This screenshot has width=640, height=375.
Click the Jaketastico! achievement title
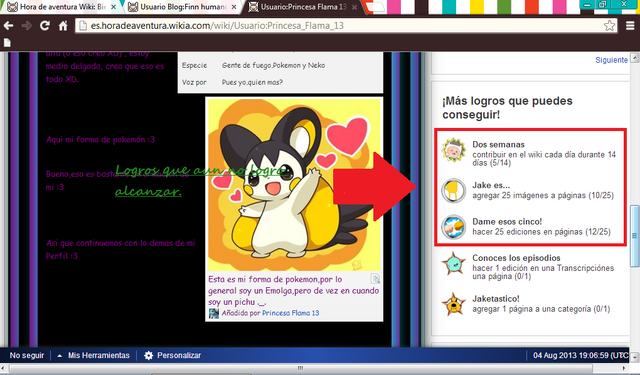496,299
